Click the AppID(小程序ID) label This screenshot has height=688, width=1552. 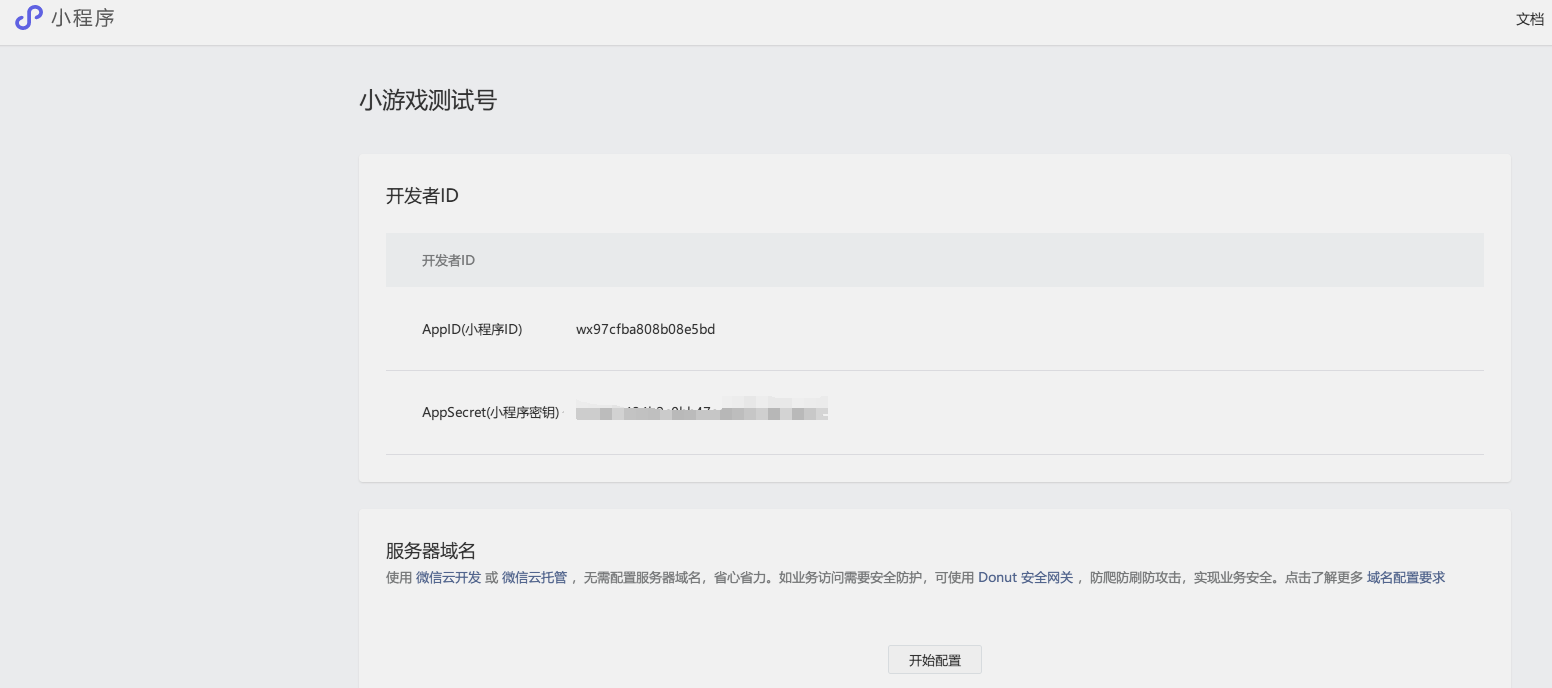[472, 329]
